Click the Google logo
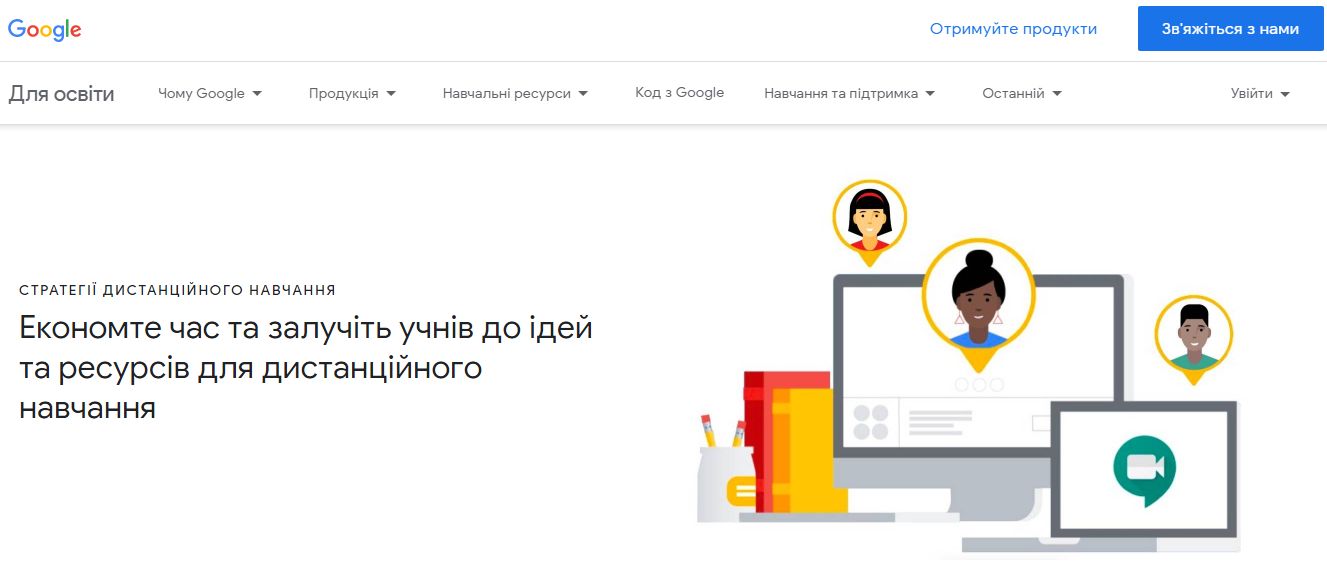Image resolution: width=1327 pixels, height=567 pixels. 45,29
